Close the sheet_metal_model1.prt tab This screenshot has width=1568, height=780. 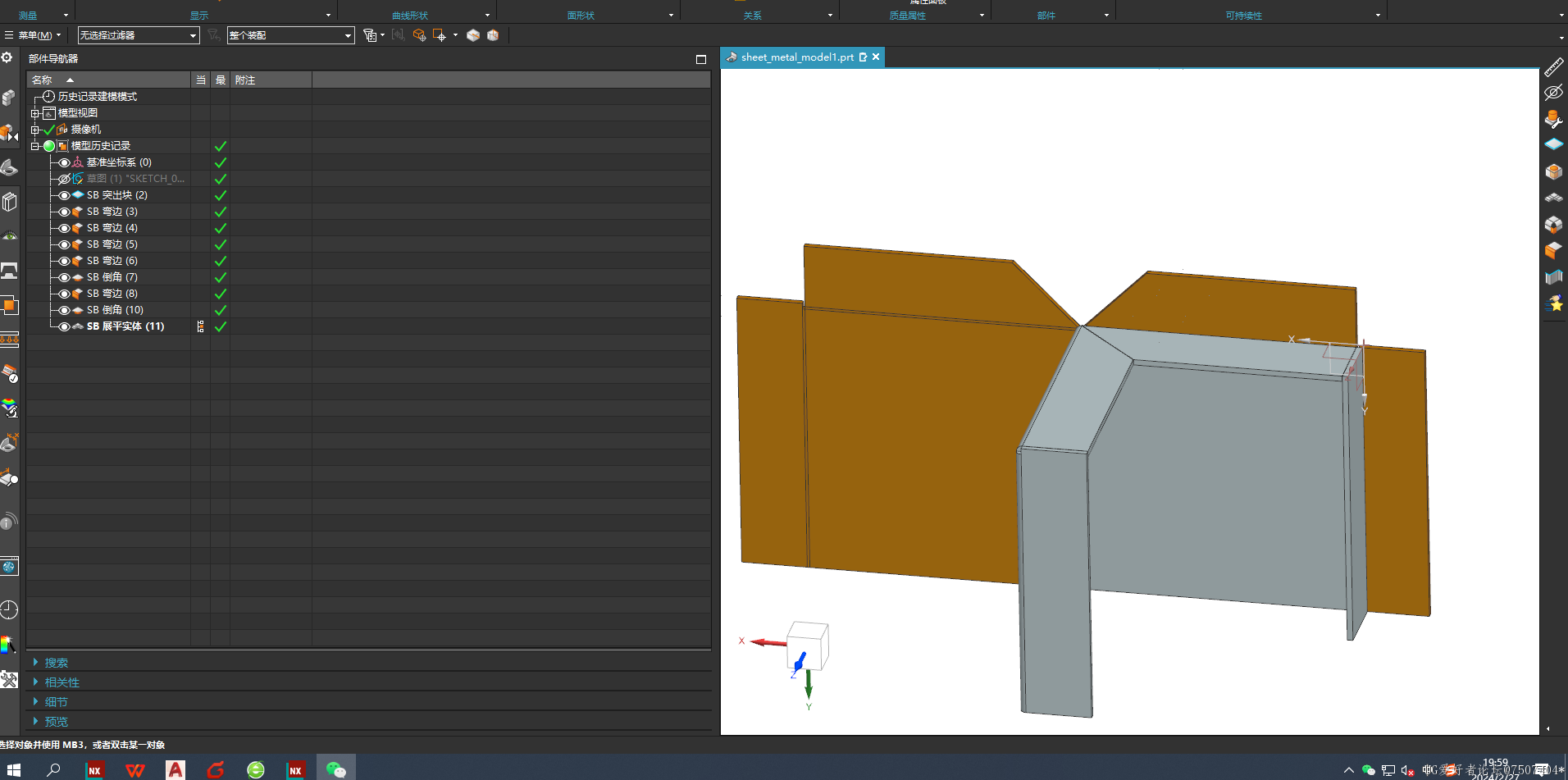click(x=876, y=57)
